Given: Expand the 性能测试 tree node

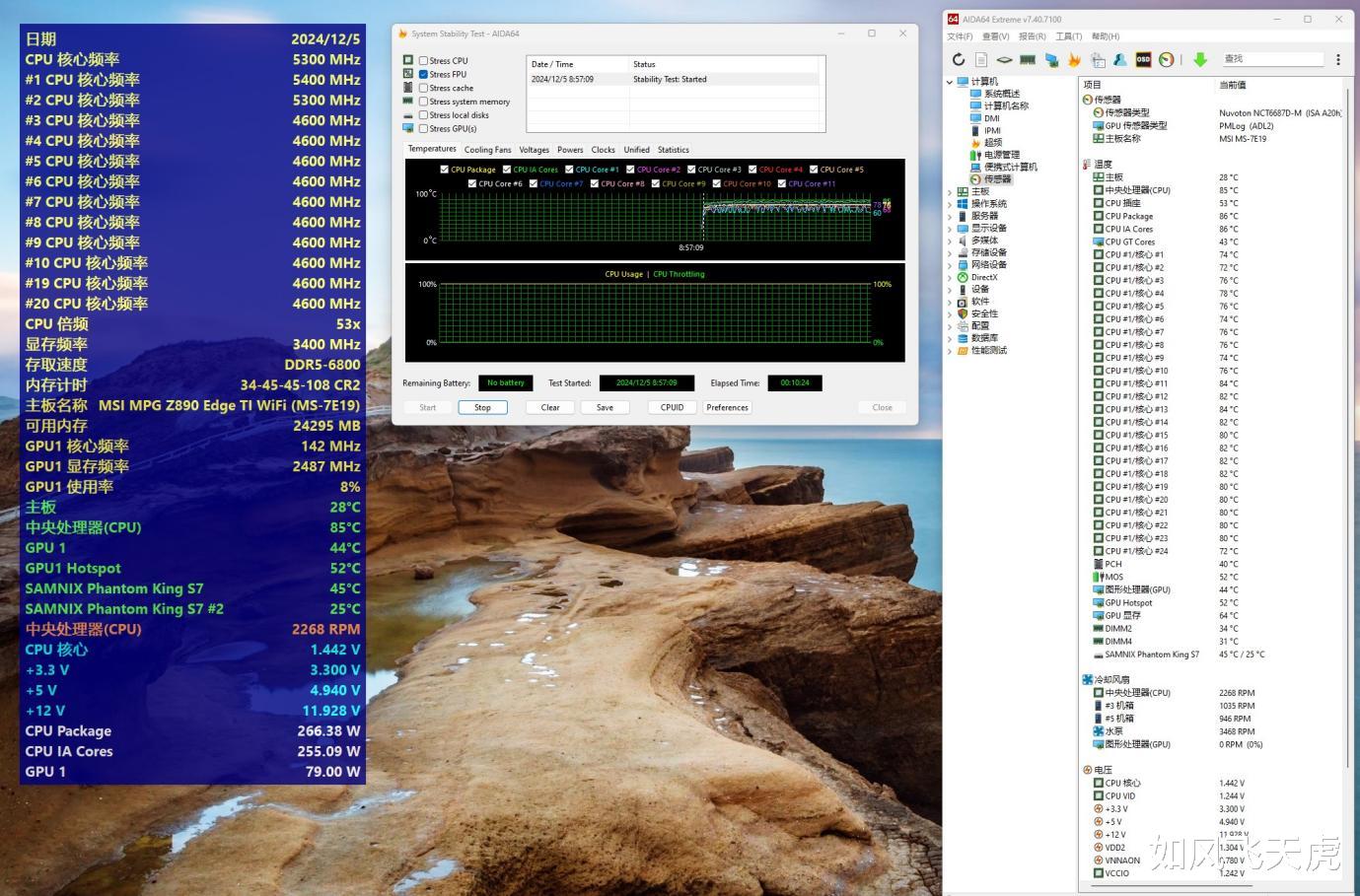Looking at the screenshot, I should pos(950,351).
